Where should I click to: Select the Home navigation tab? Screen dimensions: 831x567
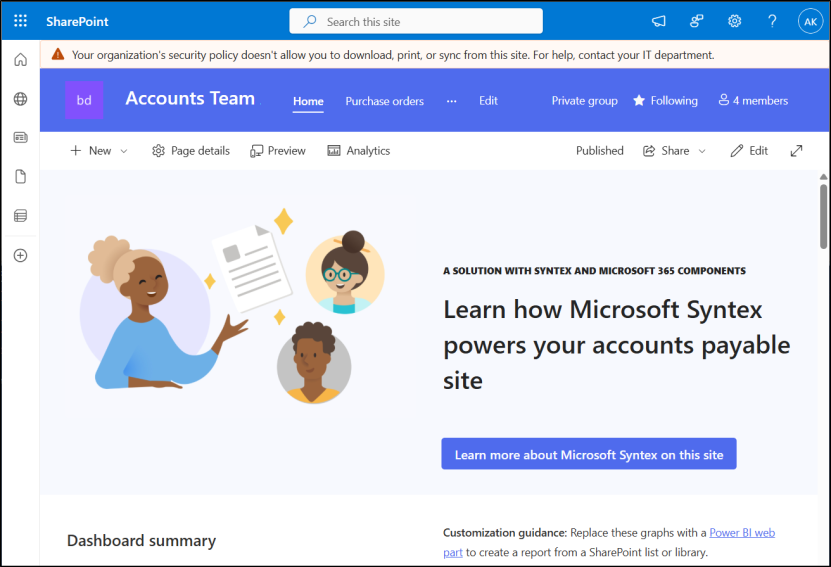coord(308,101)
